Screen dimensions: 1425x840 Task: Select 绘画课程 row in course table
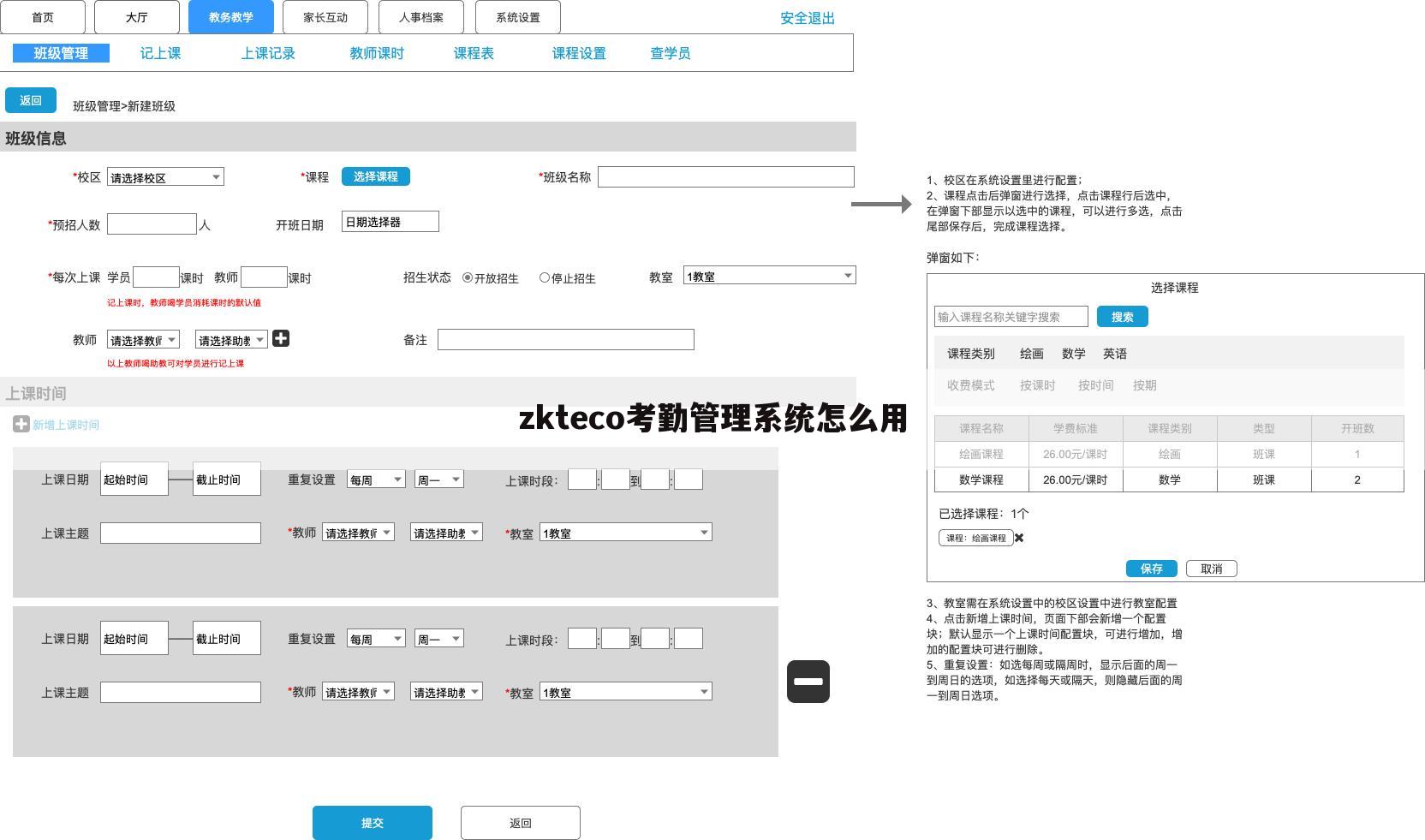pyautogui.click(x=1170, y=454)
